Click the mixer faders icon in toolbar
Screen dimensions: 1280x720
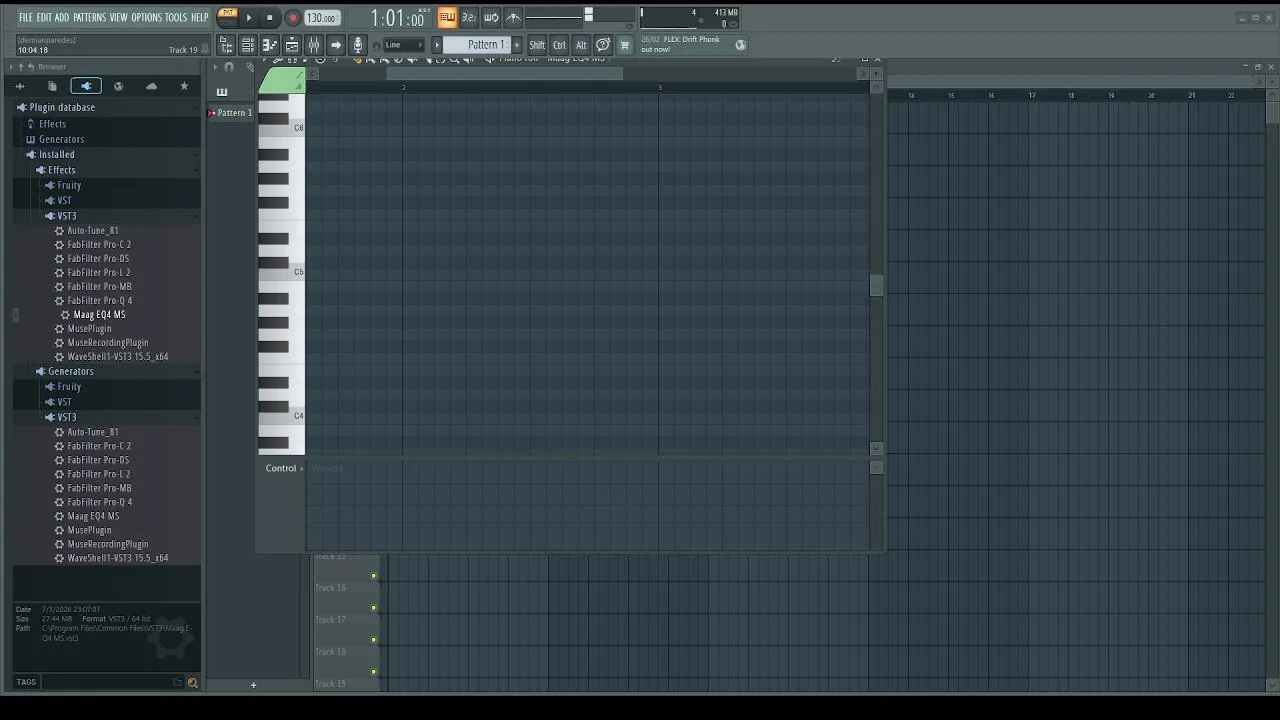(314, 45)
